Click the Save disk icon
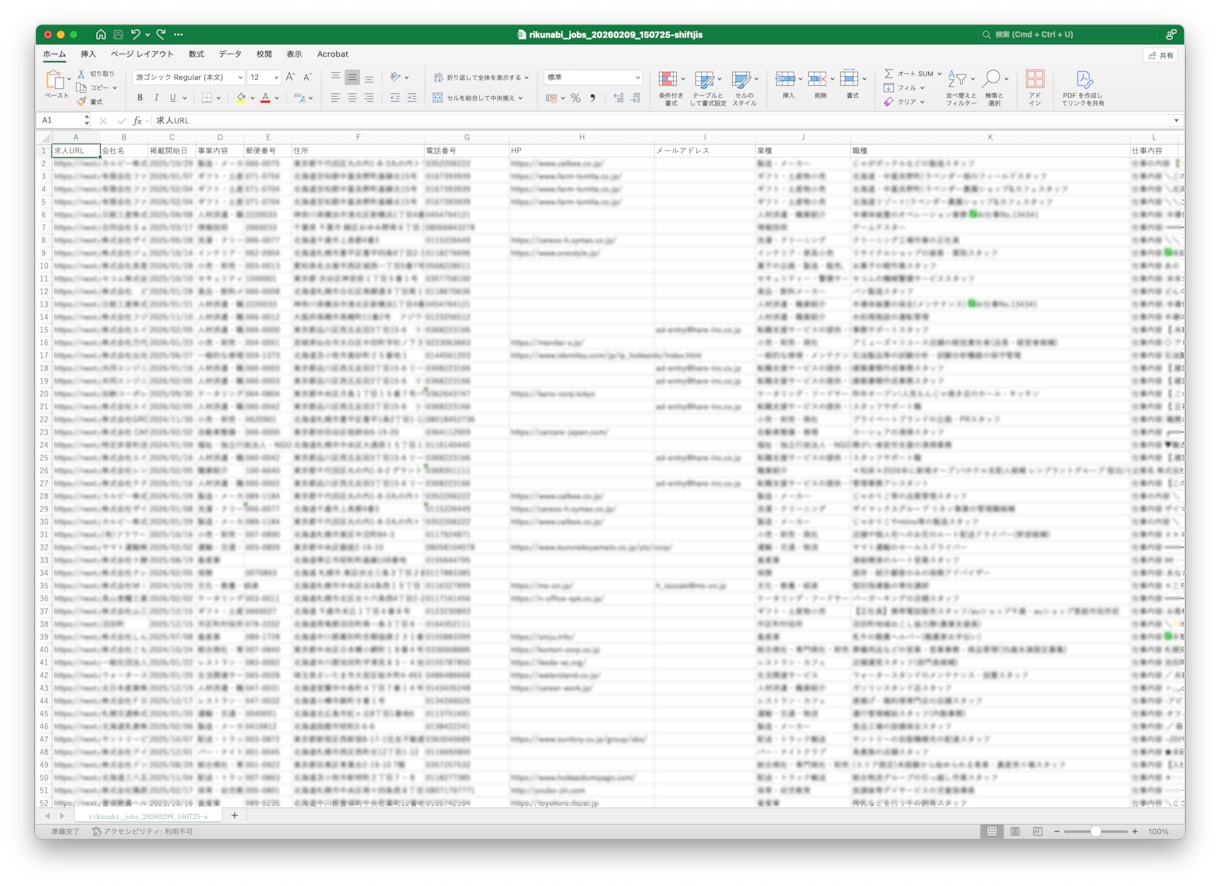This screenshot has width=1220, height=886. point(117,34)
